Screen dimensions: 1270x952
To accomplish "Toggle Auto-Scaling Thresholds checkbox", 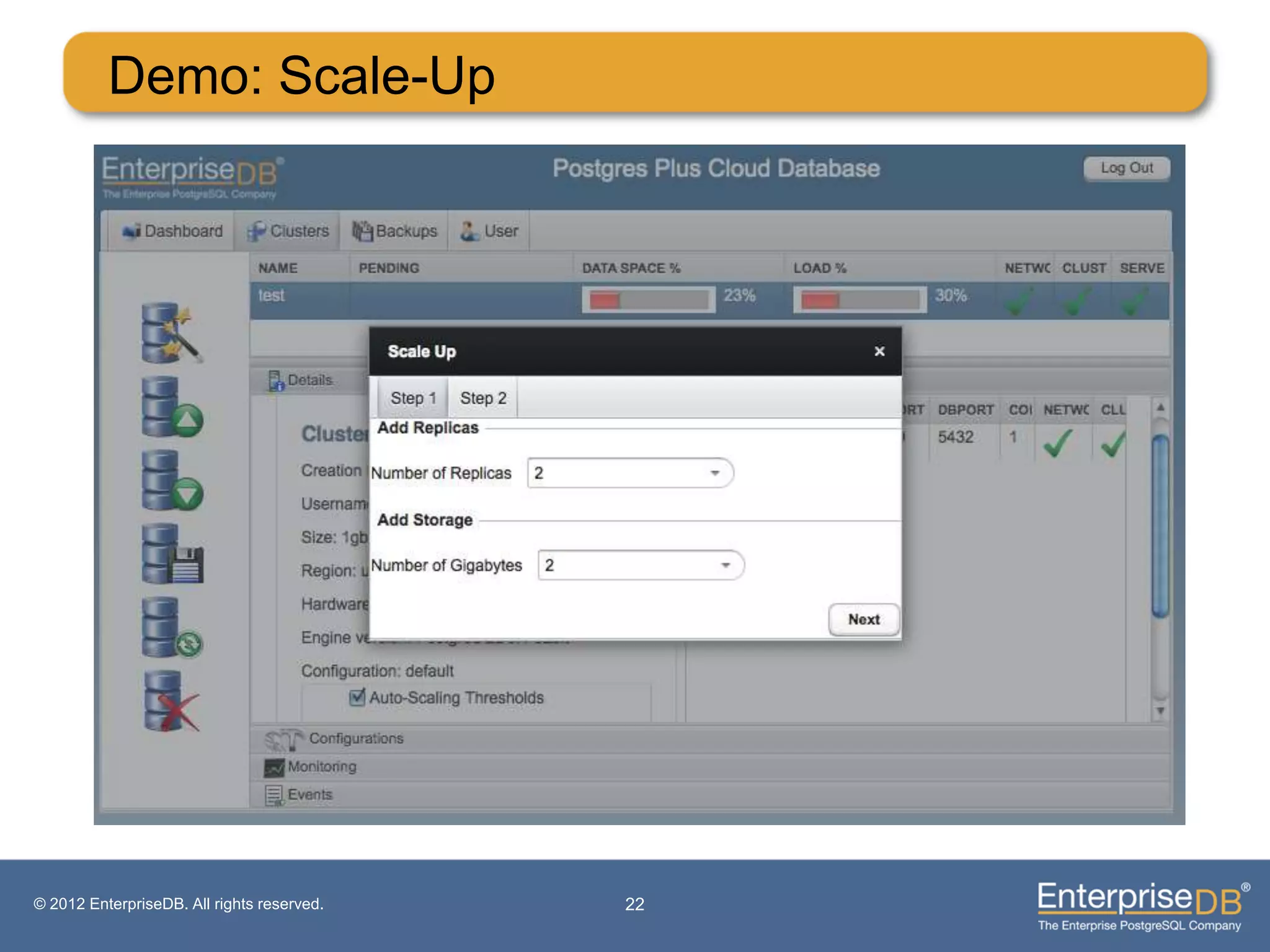I will pos(357,697).
